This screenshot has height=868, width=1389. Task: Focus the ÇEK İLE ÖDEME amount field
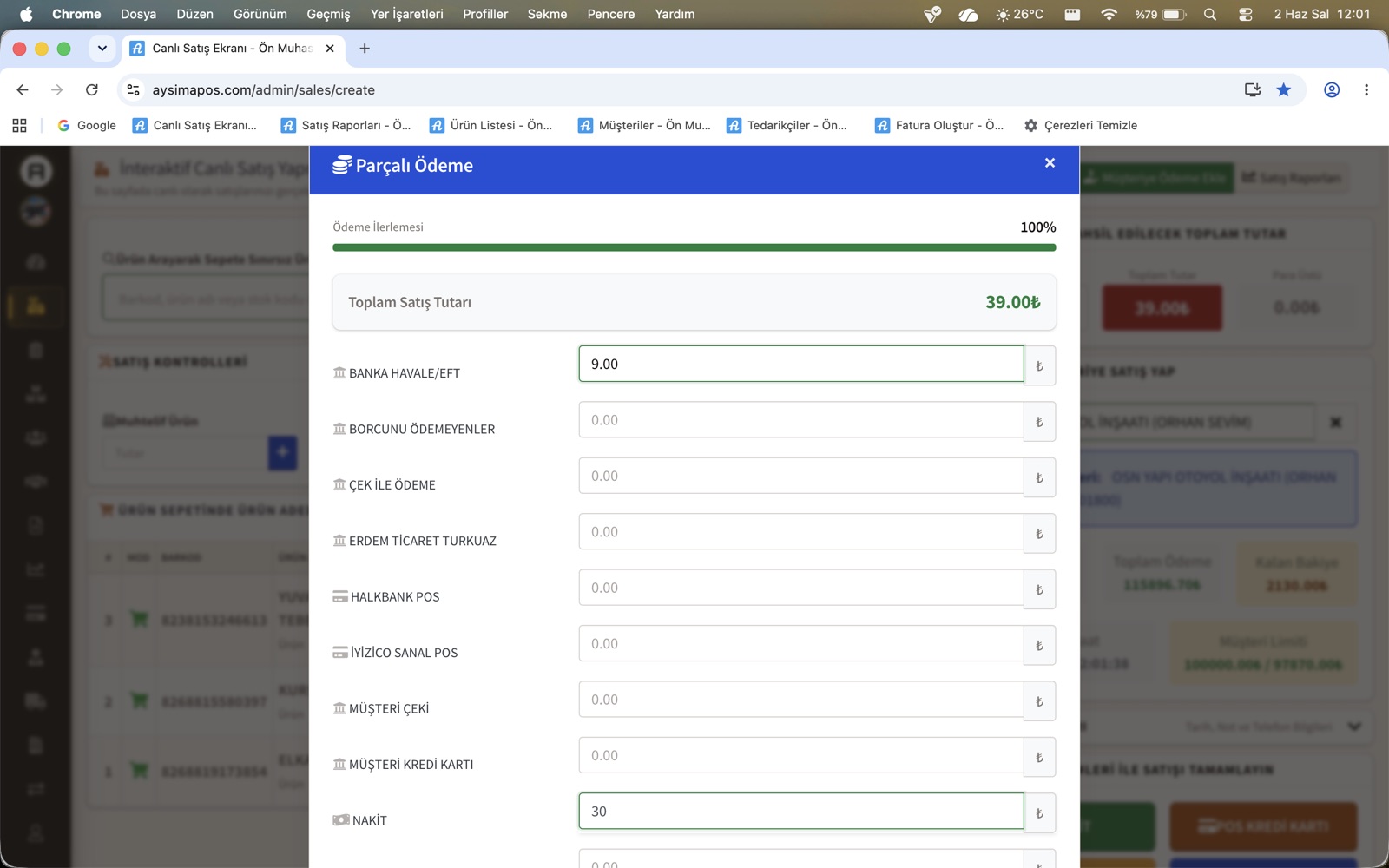801,477
